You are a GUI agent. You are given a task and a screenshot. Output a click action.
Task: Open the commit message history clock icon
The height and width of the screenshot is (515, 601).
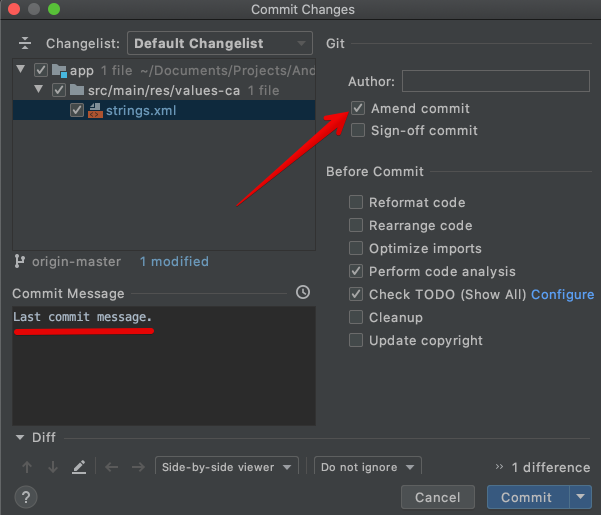pyautogui.click(x=303, y=292)
